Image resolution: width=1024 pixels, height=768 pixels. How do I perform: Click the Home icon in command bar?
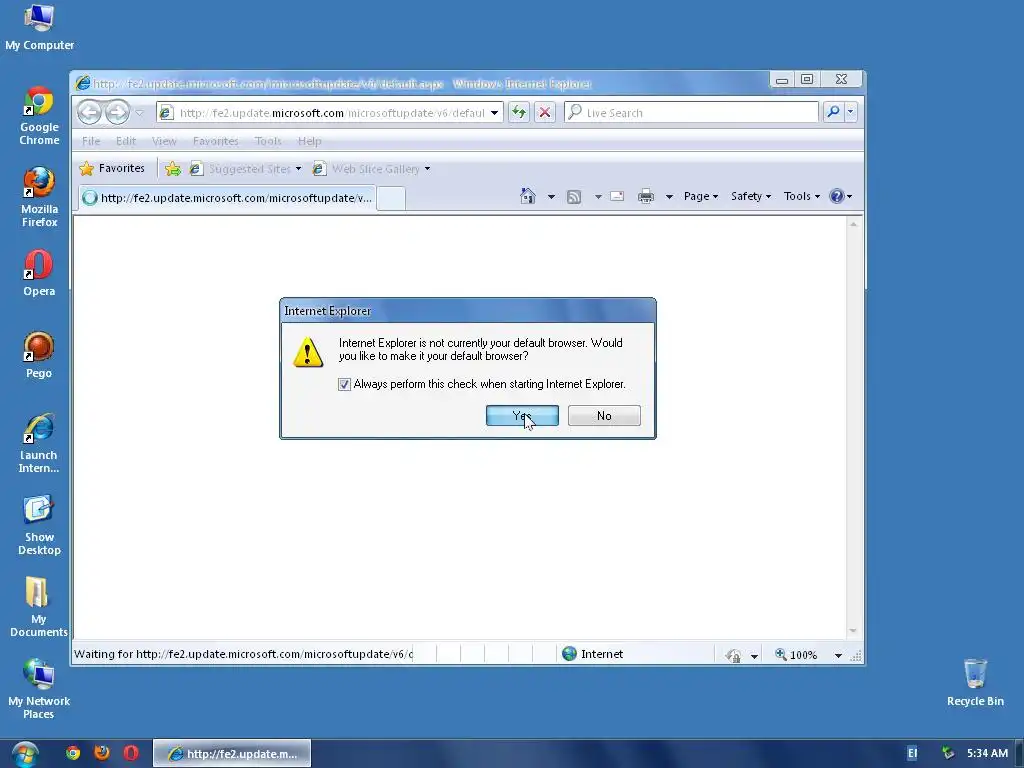(528, 196)
